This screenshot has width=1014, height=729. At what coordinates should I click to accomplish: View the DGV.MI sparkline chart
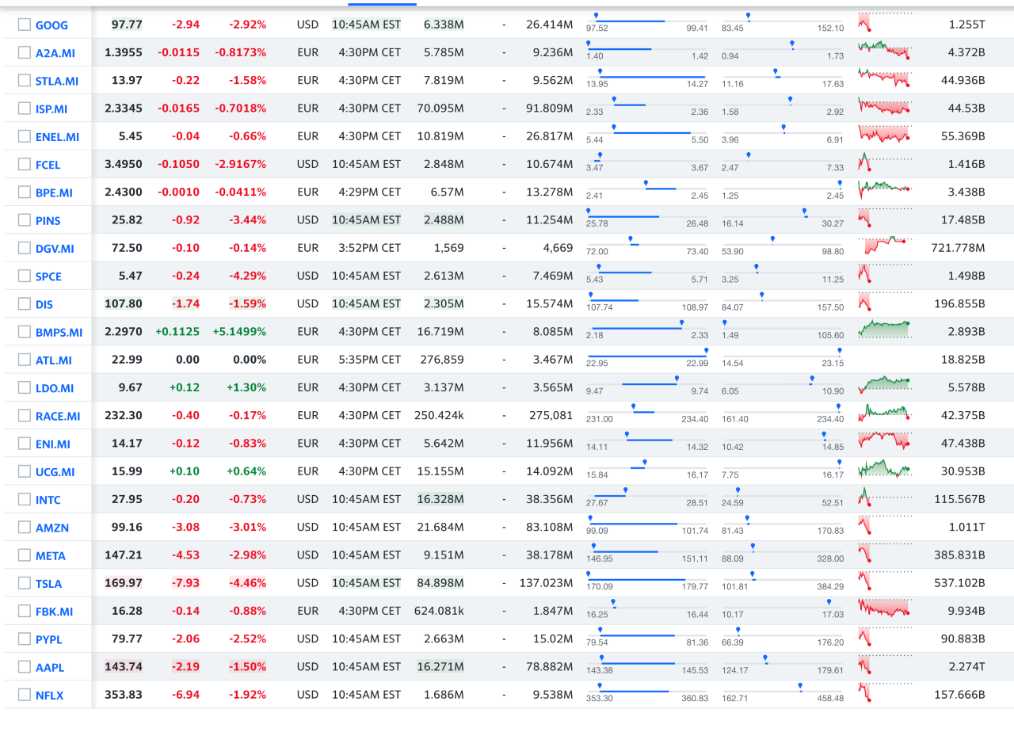point(883,246)
